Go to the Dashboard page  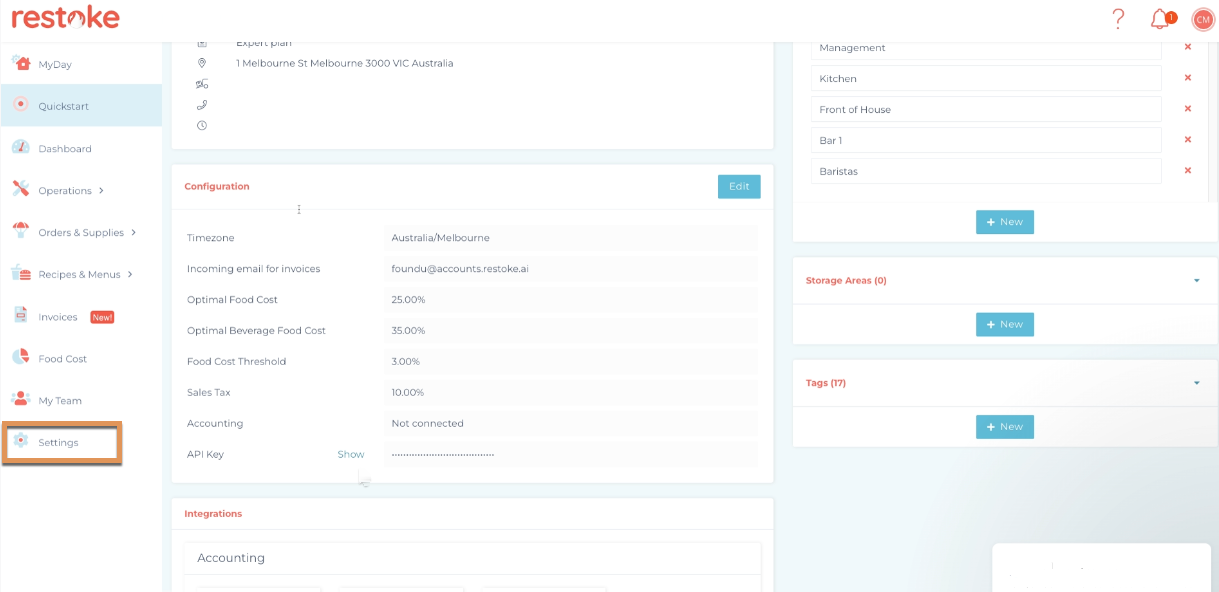click(64, 149)
